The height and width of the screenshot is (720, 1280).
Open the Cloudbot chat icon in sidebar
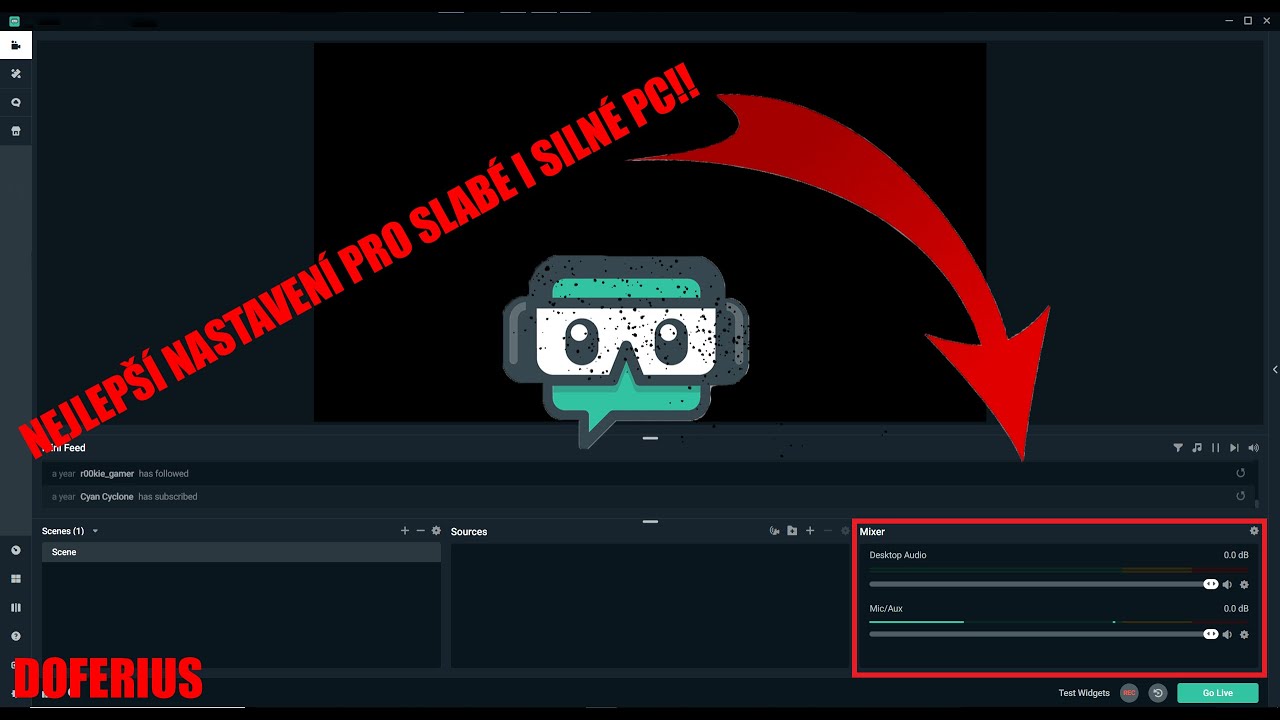pos(16,102)
